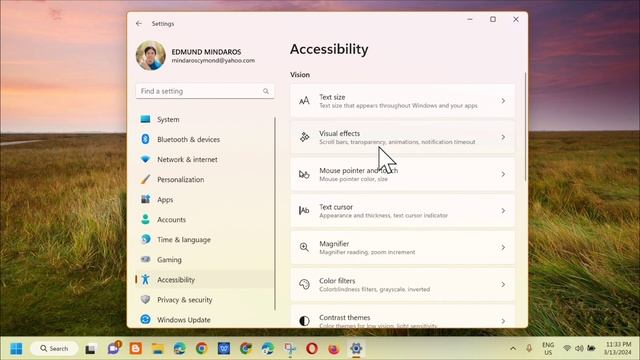
Task: Click the Color filters palette icon
Action: [x=304, y=284]
